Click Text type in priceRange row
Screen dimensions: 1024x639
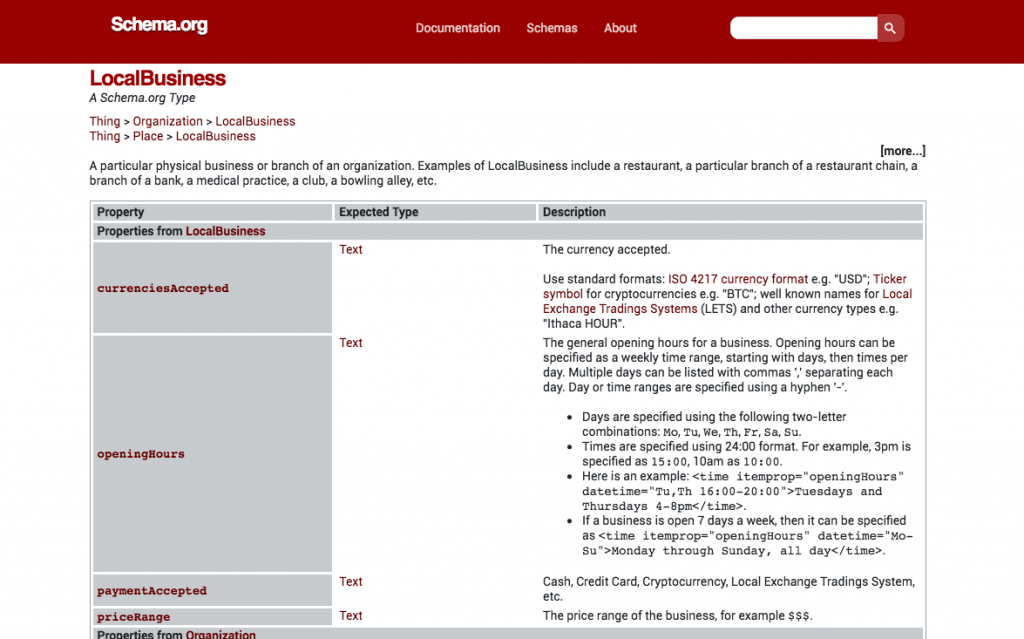tap(351, 615)
